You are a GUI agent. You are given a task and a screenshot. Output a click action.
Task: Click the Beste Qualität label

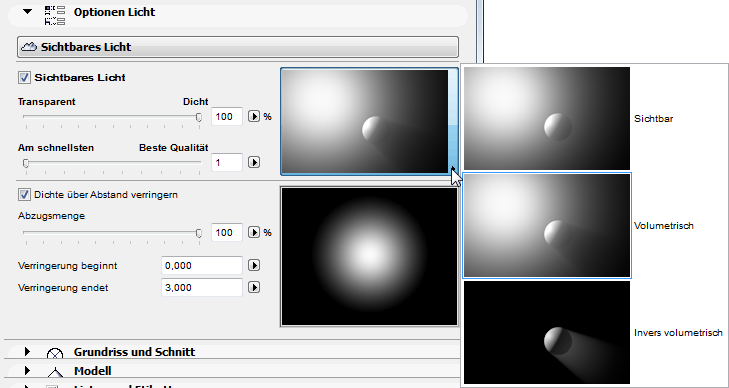pos(173,148)
